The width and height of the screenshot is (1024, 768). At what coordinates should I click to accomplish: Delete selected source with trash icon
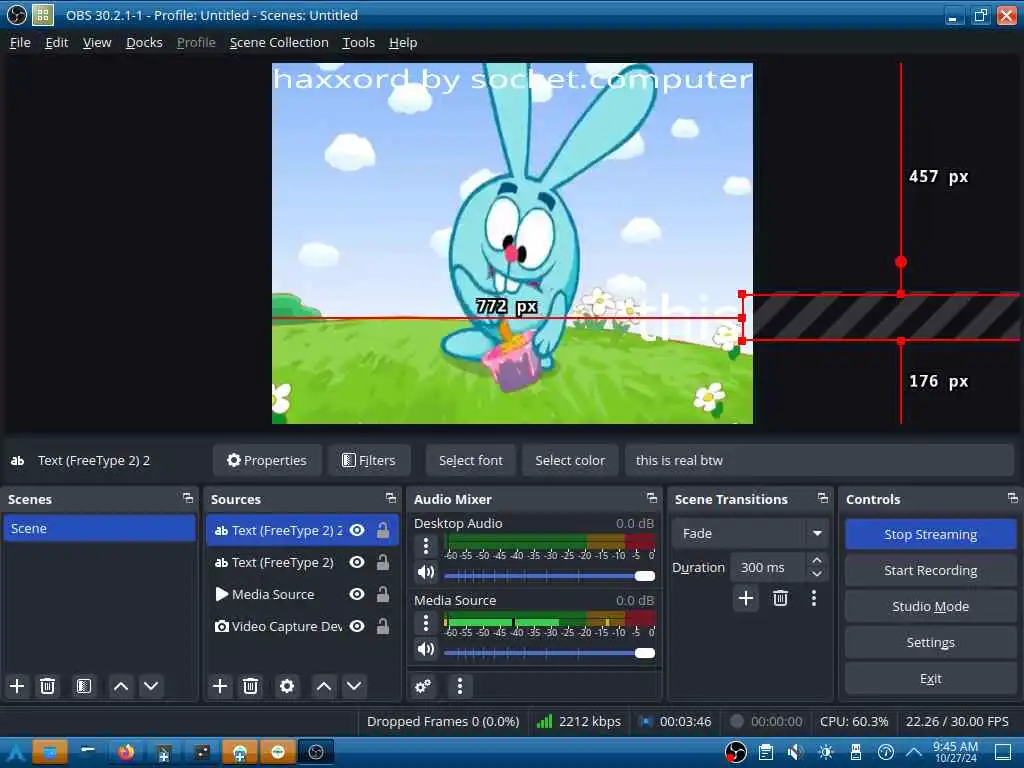250,686
